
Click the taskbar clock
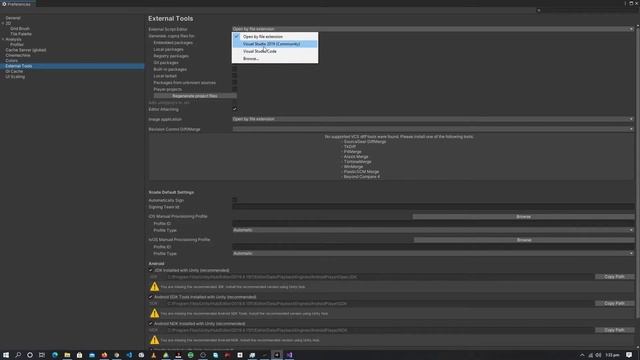pos(613,355)
